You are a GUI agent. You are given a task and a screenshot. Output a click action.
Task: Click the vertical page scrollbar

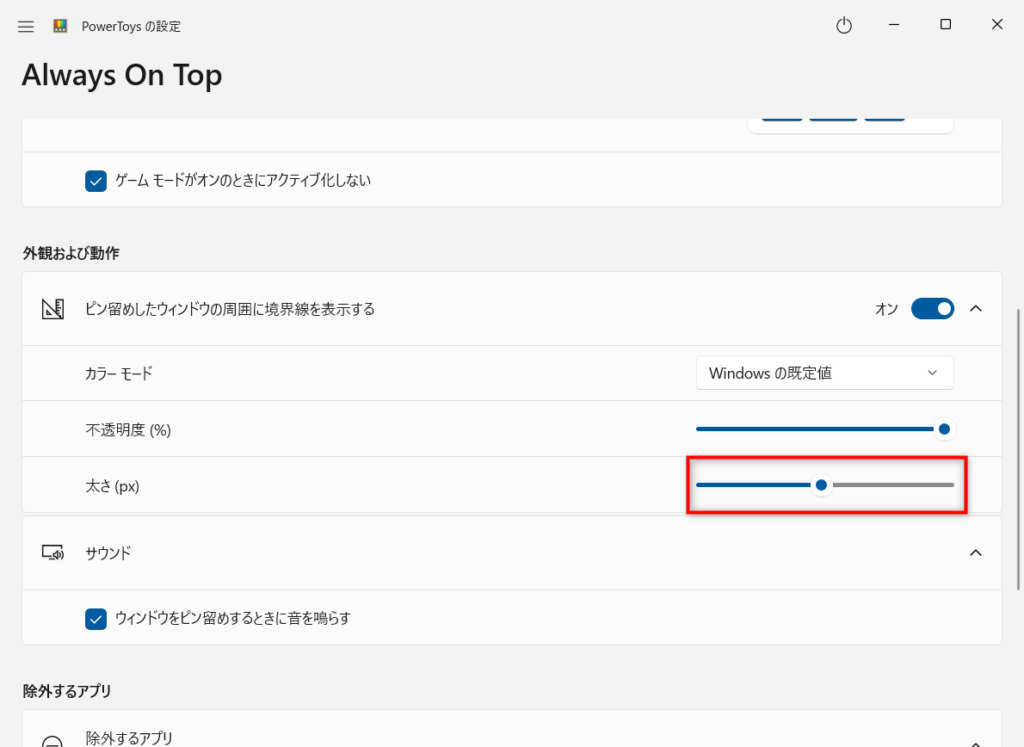point(1017,449)
